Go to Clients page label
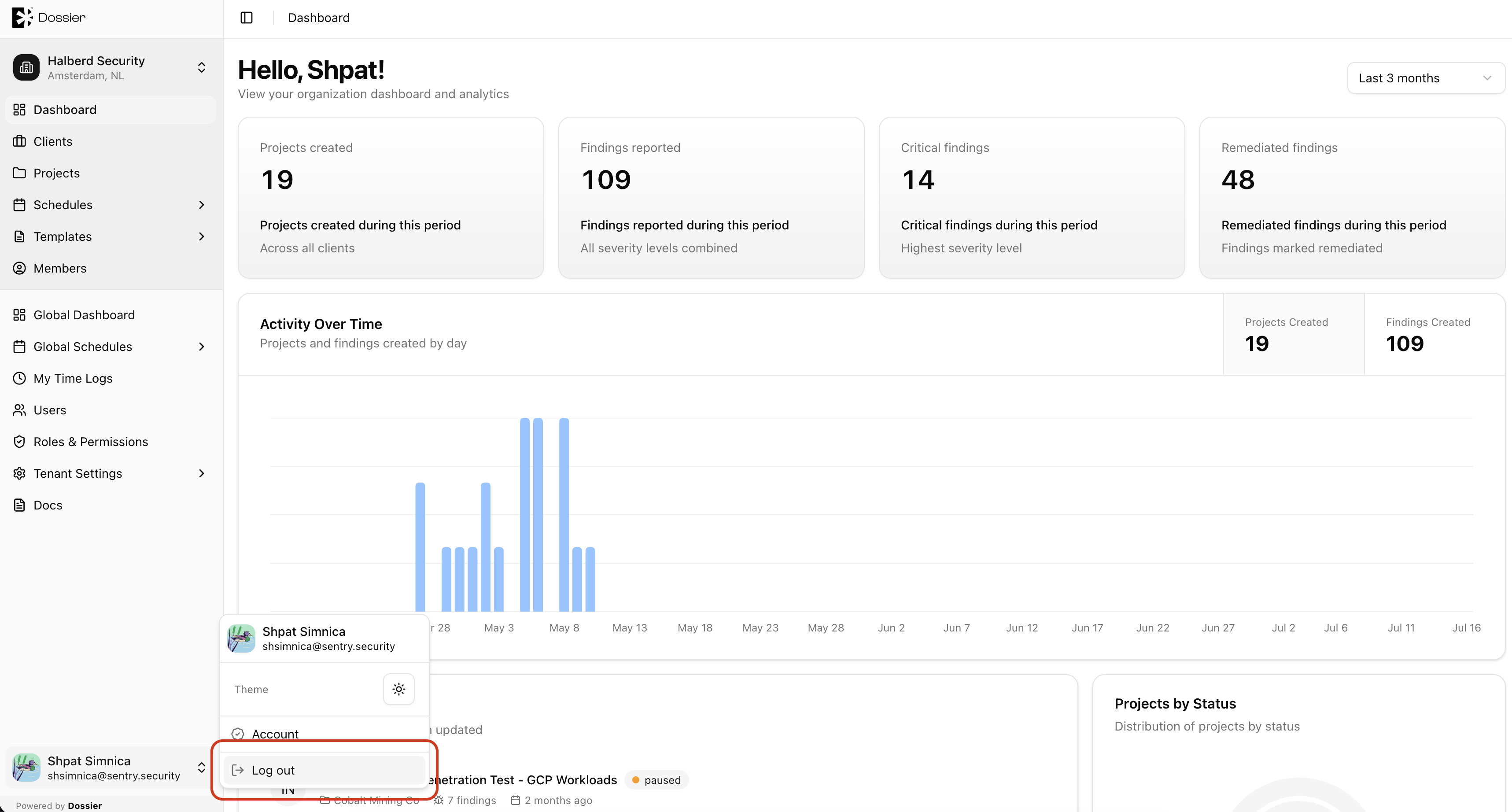The image size is (1512, 812). (x=53, y=141)
